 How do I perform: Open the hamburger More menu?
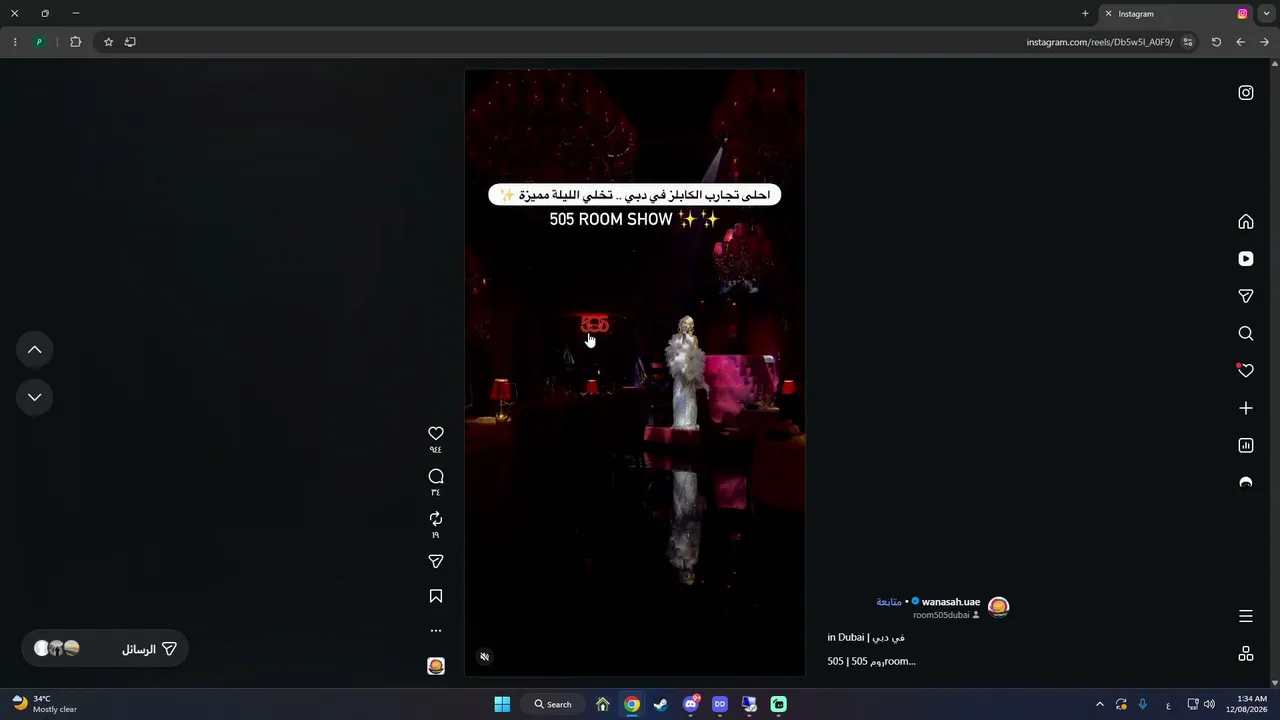click(x=1246, y=616)
